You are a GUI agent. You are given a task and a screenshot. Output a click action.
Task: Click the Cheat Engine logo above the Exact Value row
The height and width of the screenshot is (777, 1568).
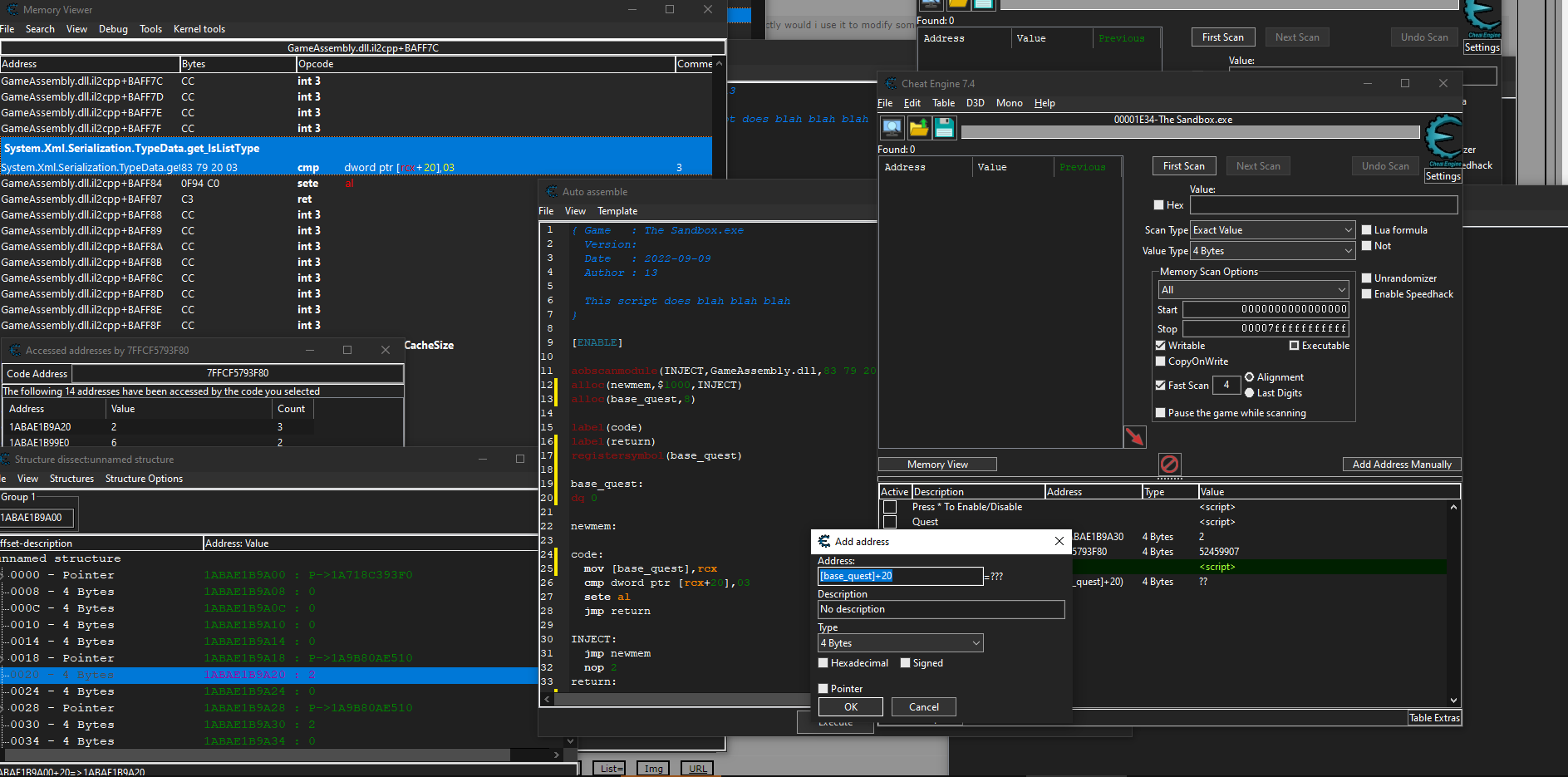[x=1443, y=138]
